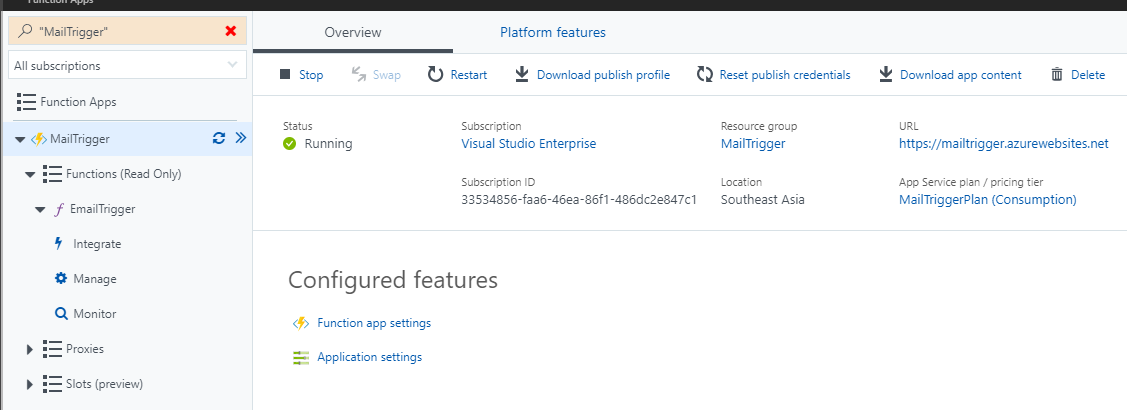Open Function app settings
Screen dimensions: 1127x410
pos(374,323)
